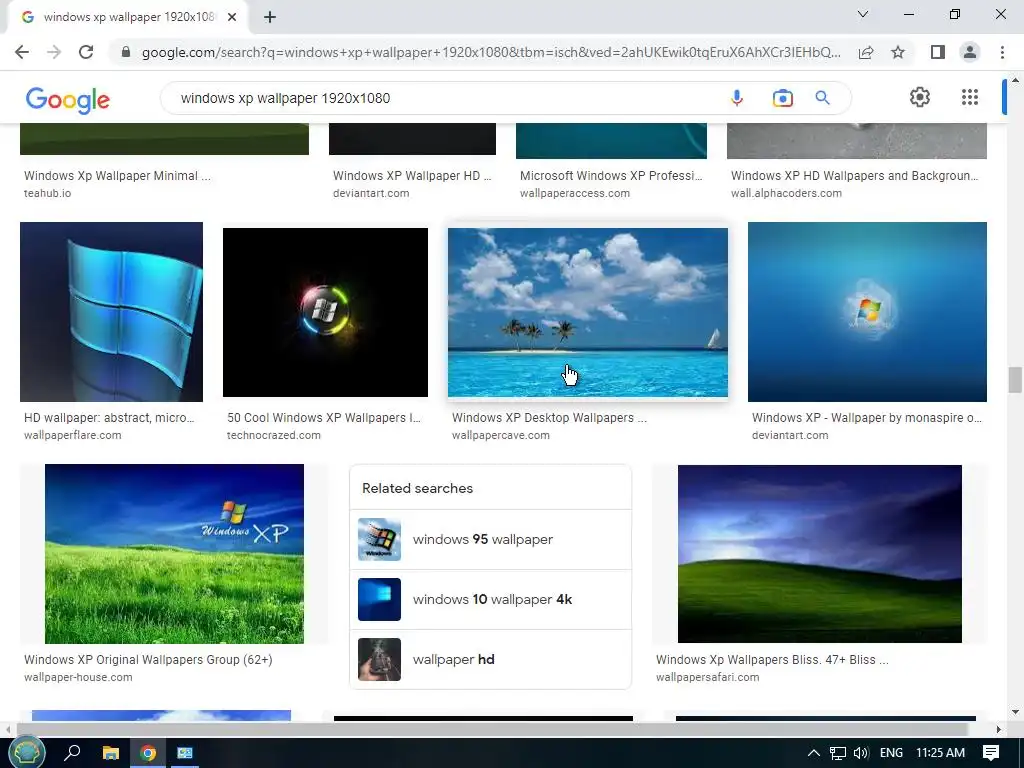Close the windows xp wallpaper tab
The image size is (1024, 768).
click(232, 17)
